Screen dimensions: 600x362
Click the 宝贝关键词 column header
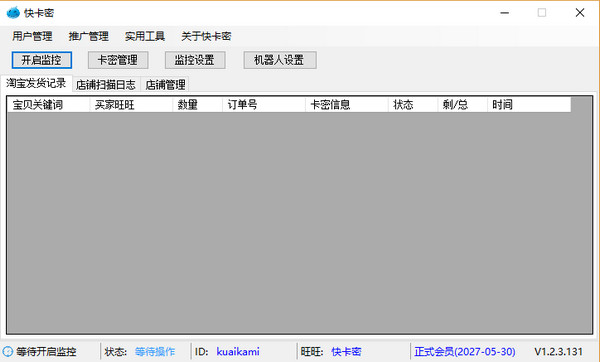point(48,104)
